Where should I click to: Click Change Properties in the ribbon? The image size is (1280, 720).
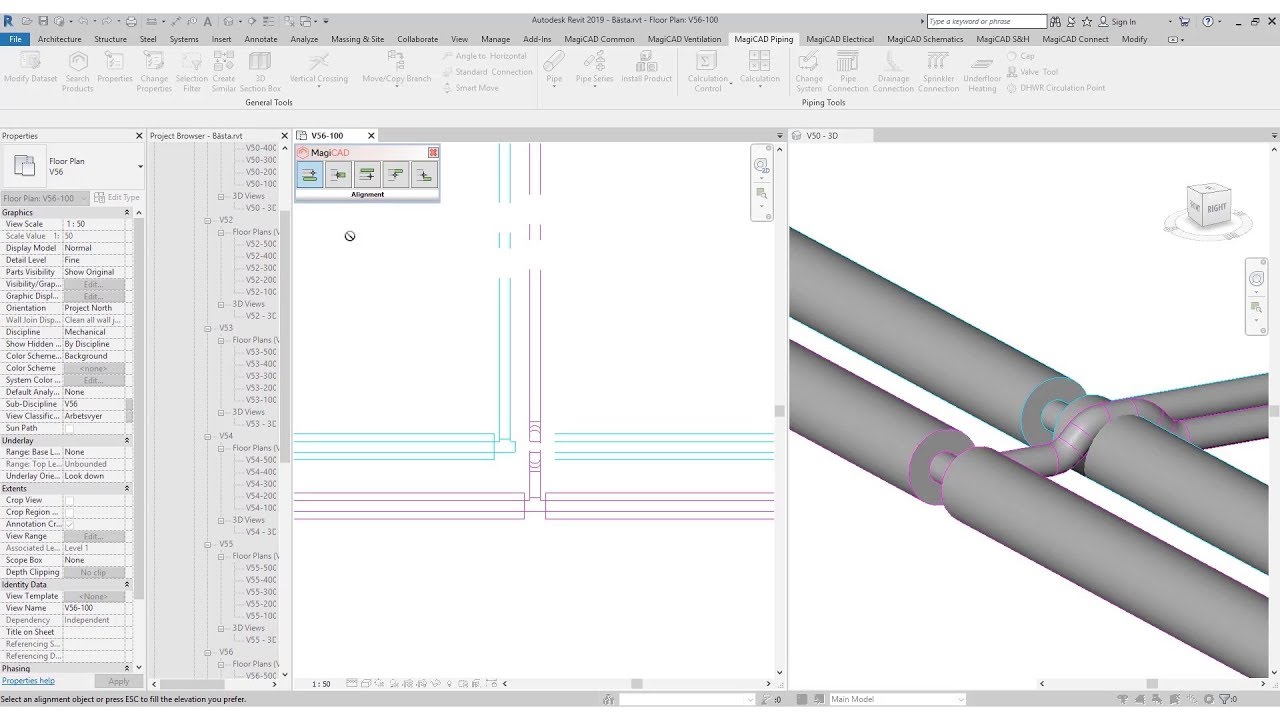click(x=154, y=72)
